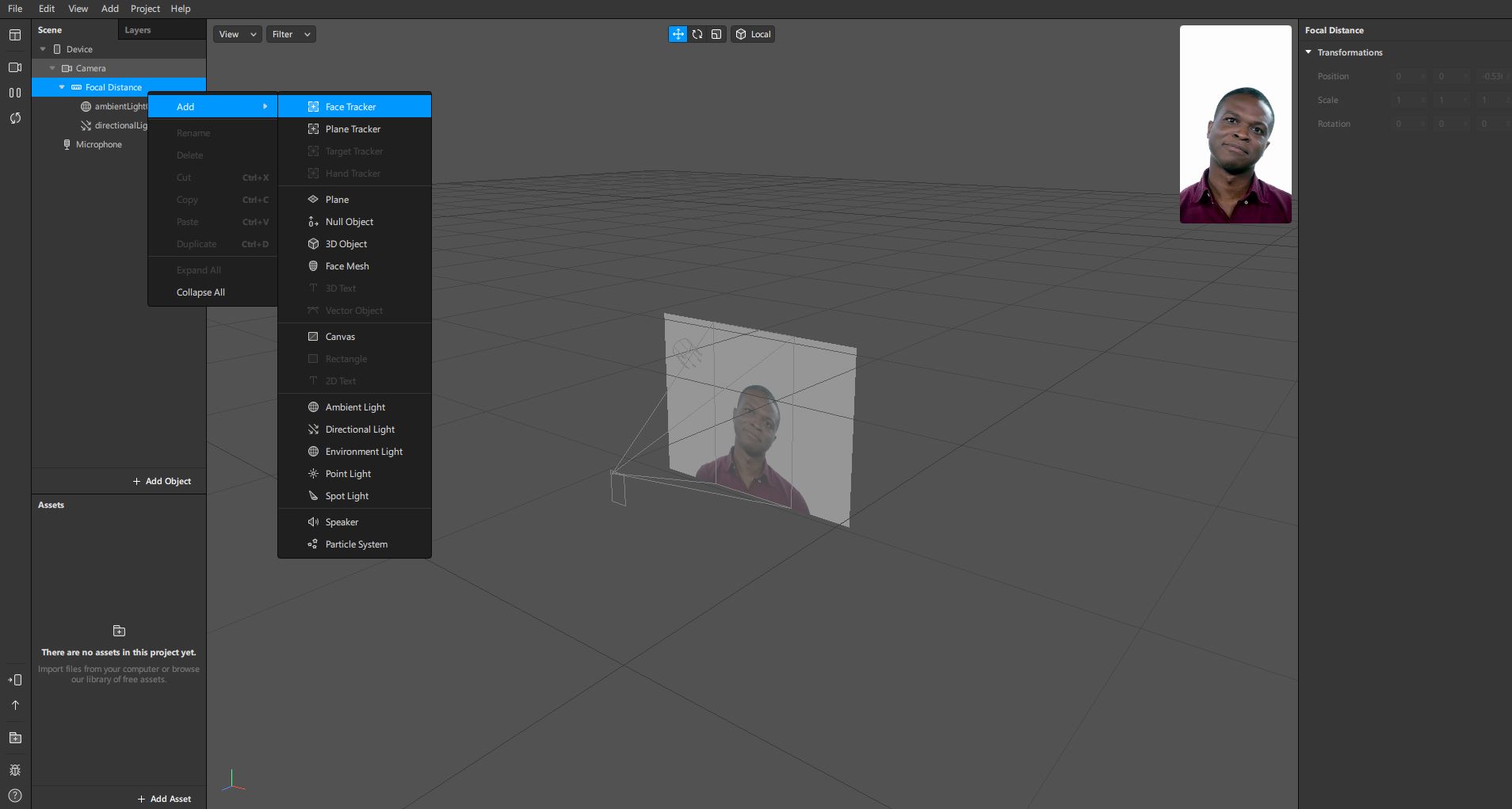The height and width of the screenshot is (809, 1512).
Task: Open the layout panel icon in sidebar
Action: coord(15,35)
